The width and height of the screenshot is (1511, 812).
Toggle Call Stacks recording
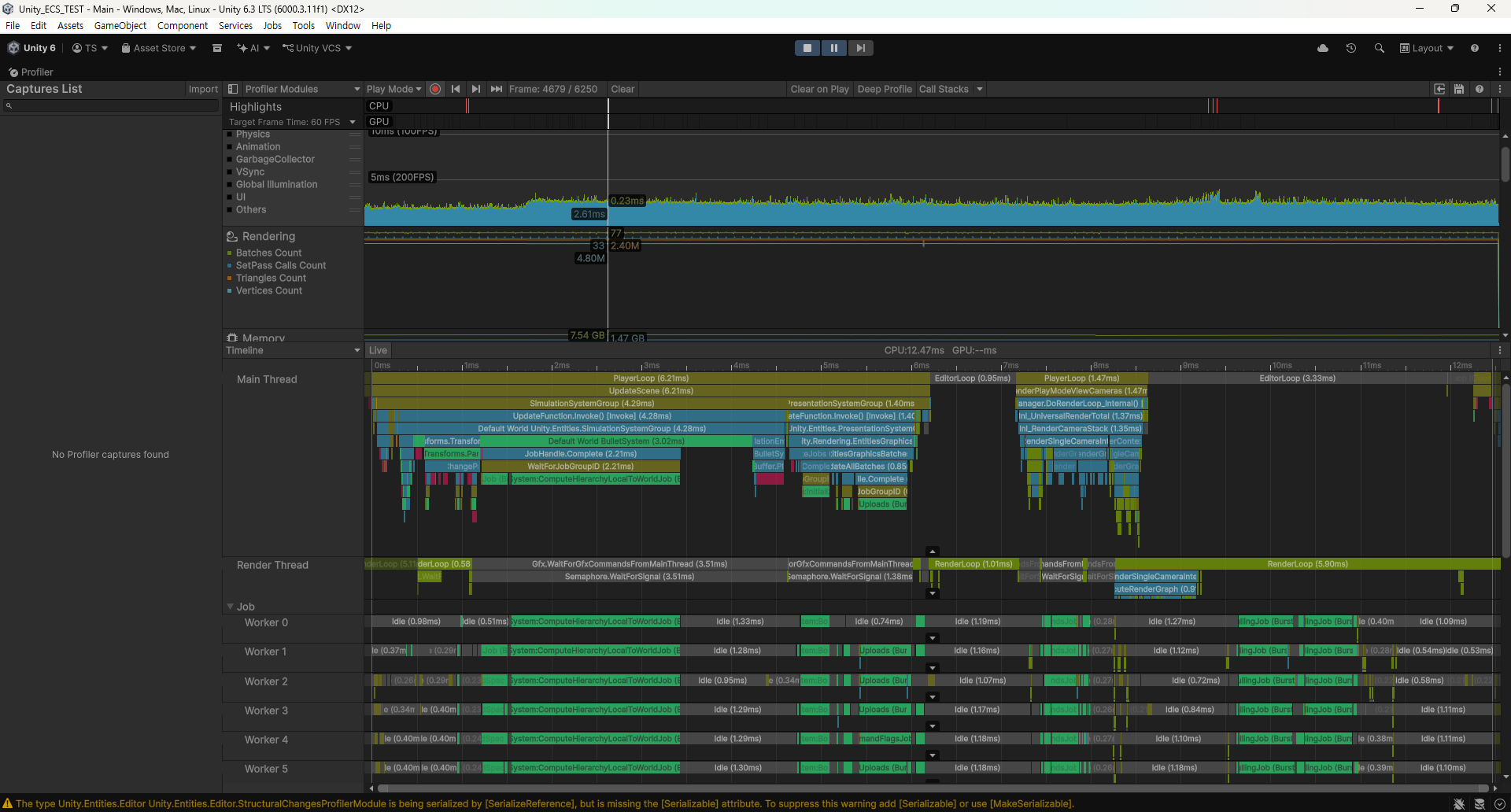coord(944,89)
